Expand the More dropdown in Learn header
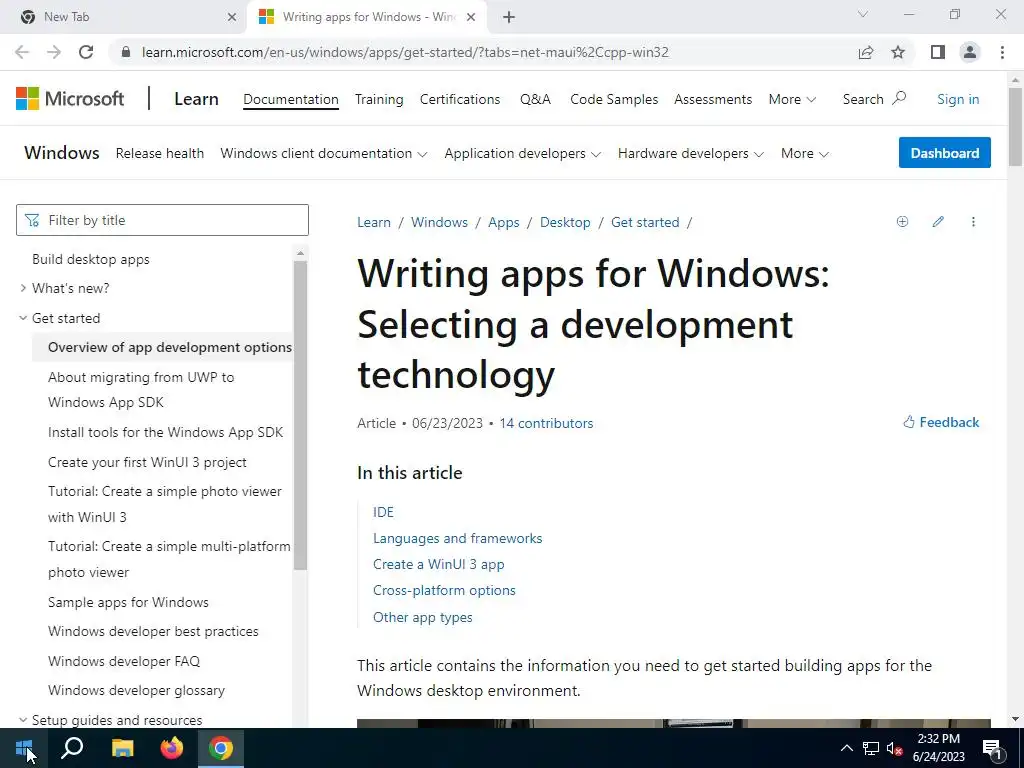The width and height of the screenshot is (1024, 768). coord(792,99)
